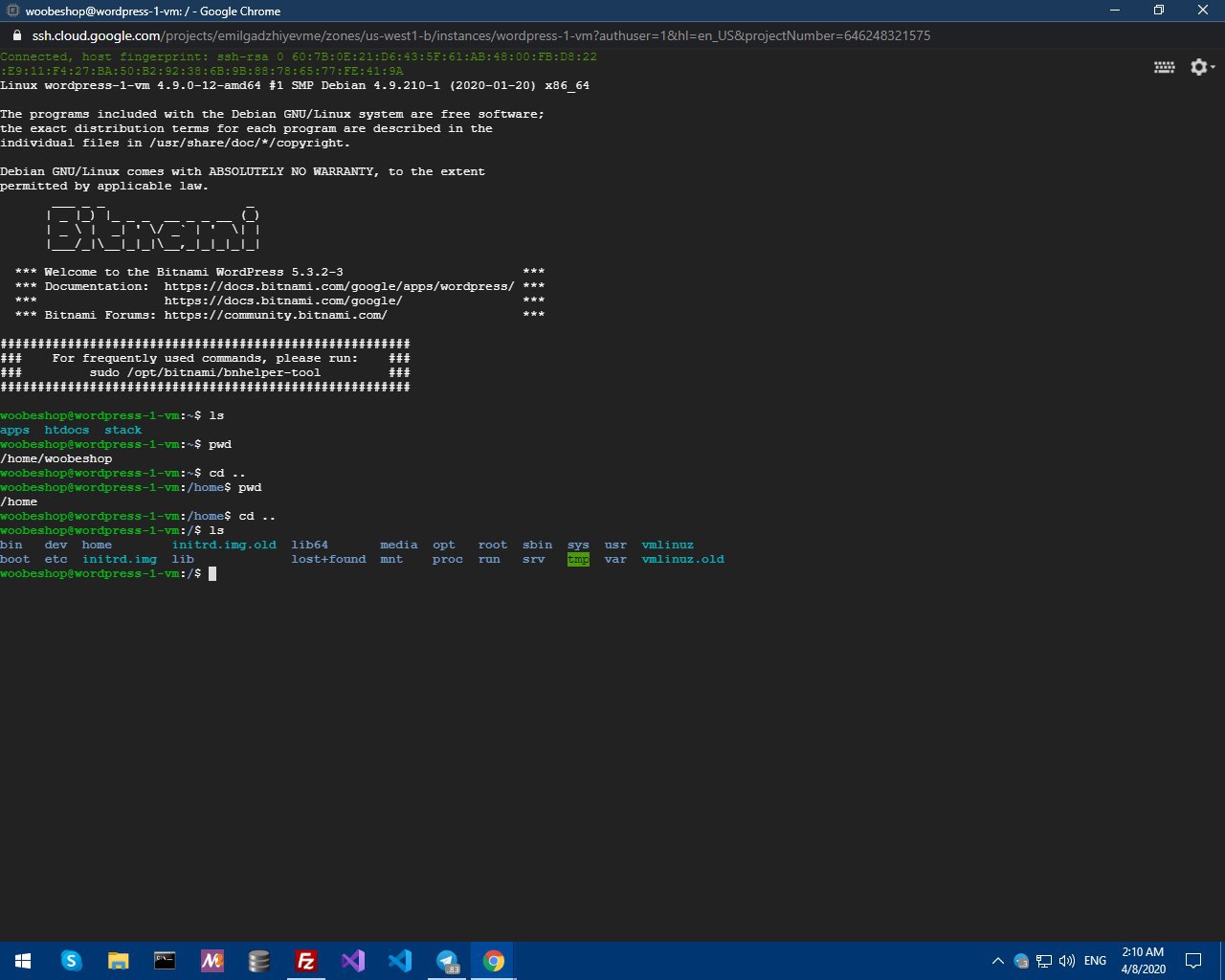The width and height of the screenshot is (1225, 980).
Task: Click the docs.bitnami.com/google/apps/wordpress/ URL text
Action: tap(340, 286)
